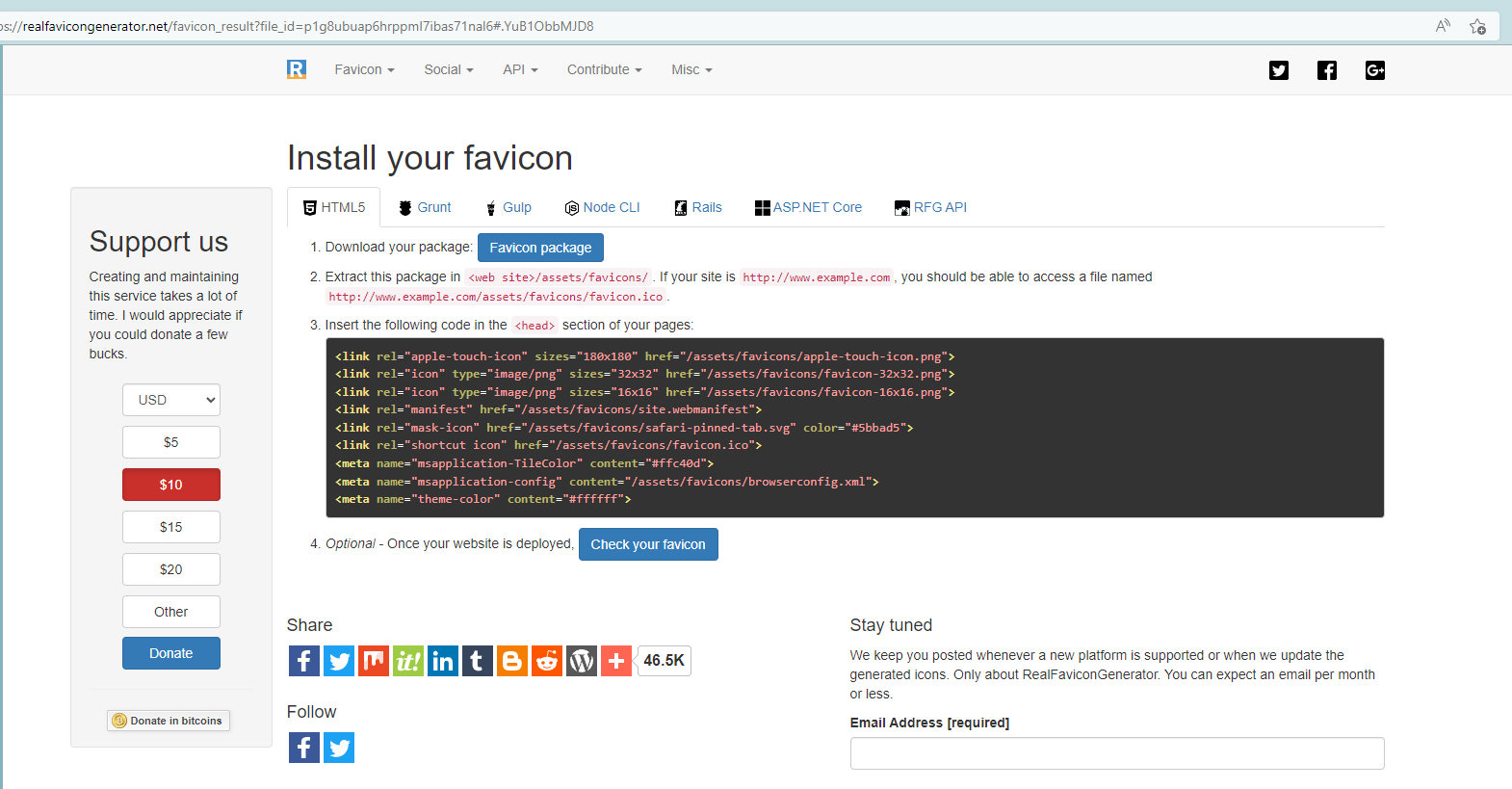The height and width of the screenshot is (789, 1512).
Task: Switch to the Node CLI tab
Action: click(x=603, y=207)
